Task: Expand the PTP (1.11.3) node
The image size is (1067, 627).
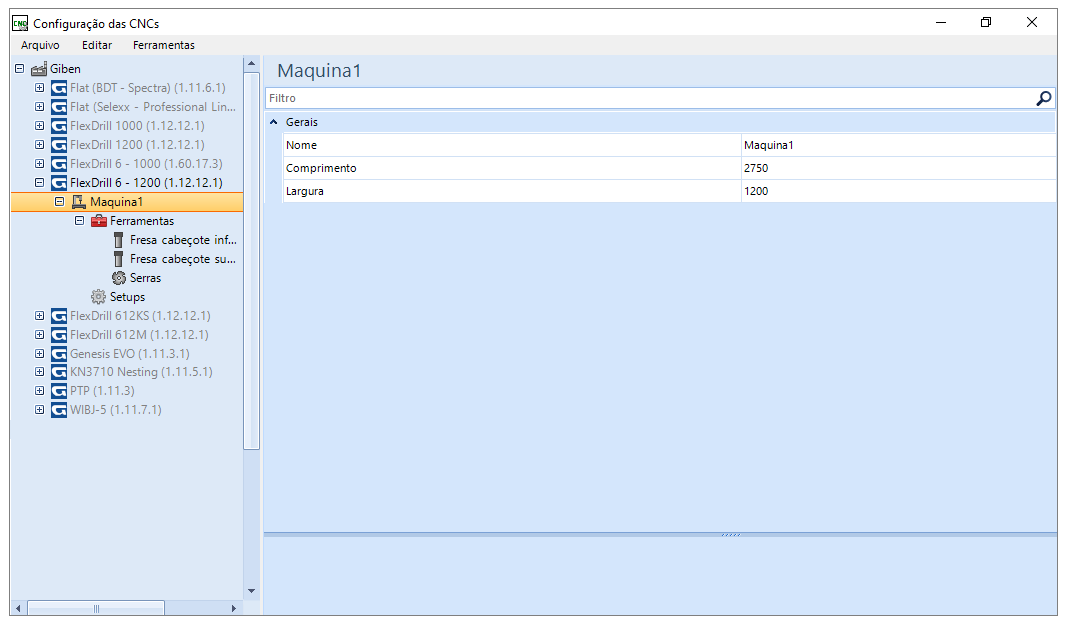Action: (x=39, y=391)
